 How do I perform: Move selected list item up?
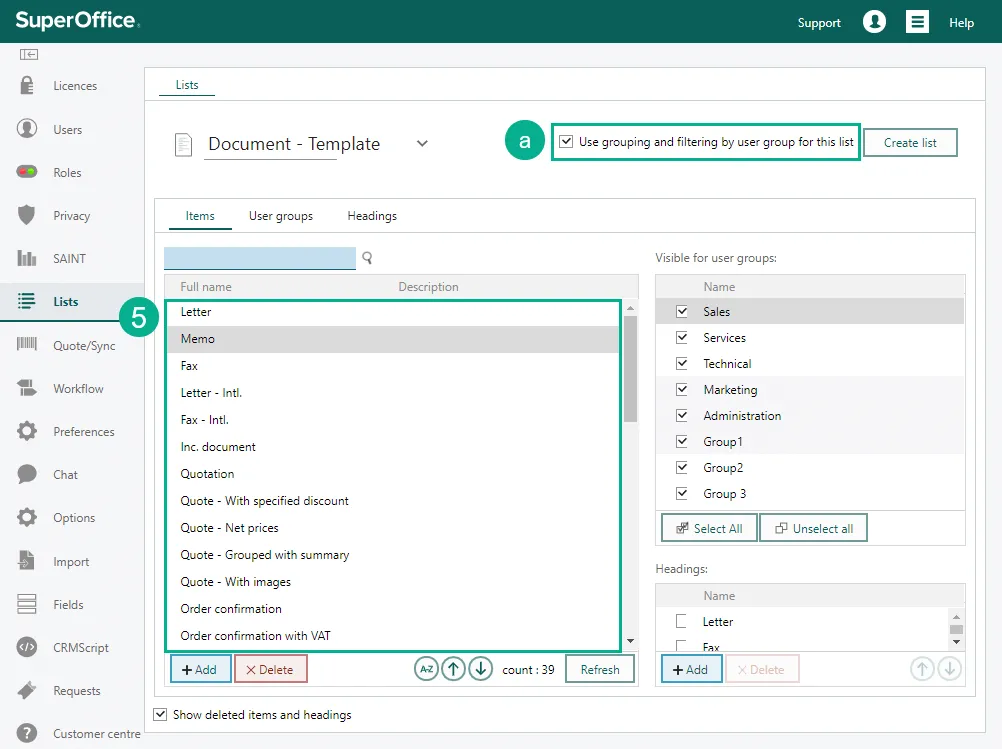coord(454,669)
